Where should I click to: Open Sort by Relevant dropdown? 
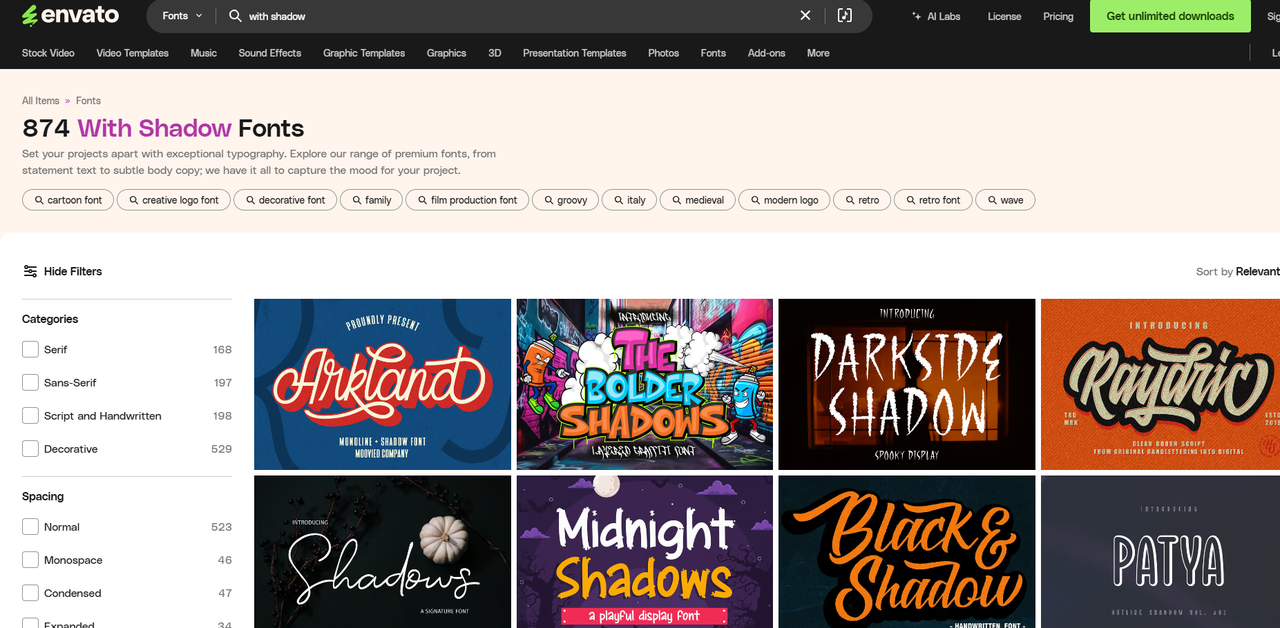tap(1238, 271)
